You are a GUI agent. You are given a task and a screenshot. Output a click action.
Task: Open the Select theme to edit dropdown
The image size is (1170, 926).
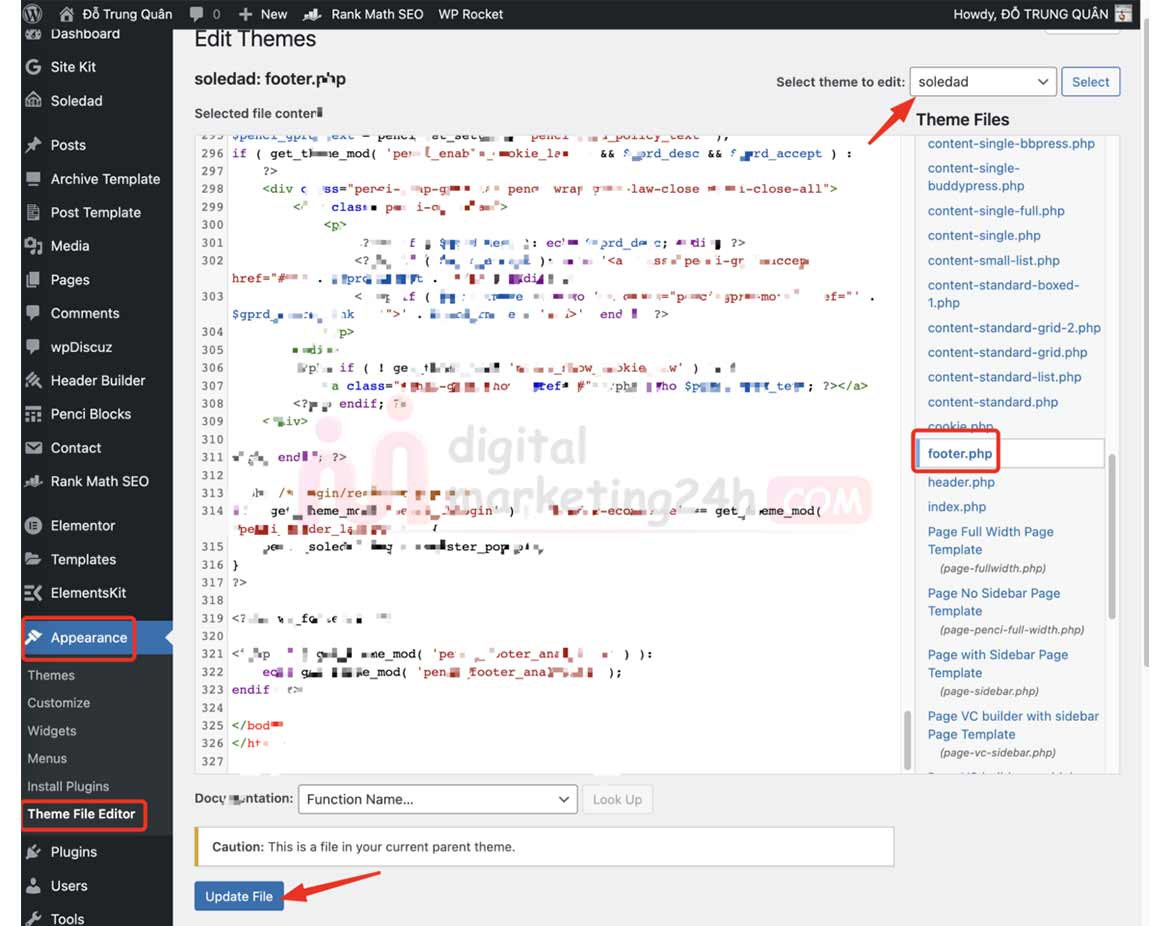[983, 81]
